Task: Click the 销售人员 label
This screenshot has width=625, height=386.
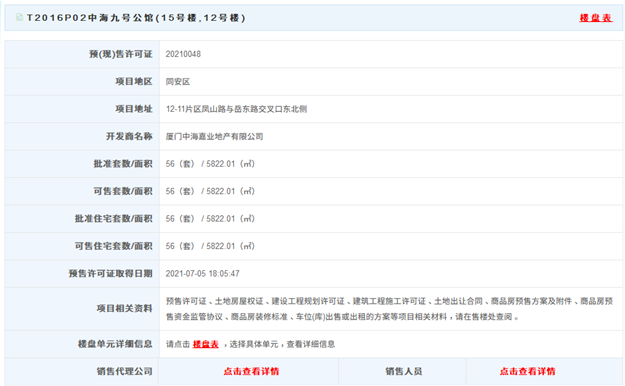Action: coord(403,372)
